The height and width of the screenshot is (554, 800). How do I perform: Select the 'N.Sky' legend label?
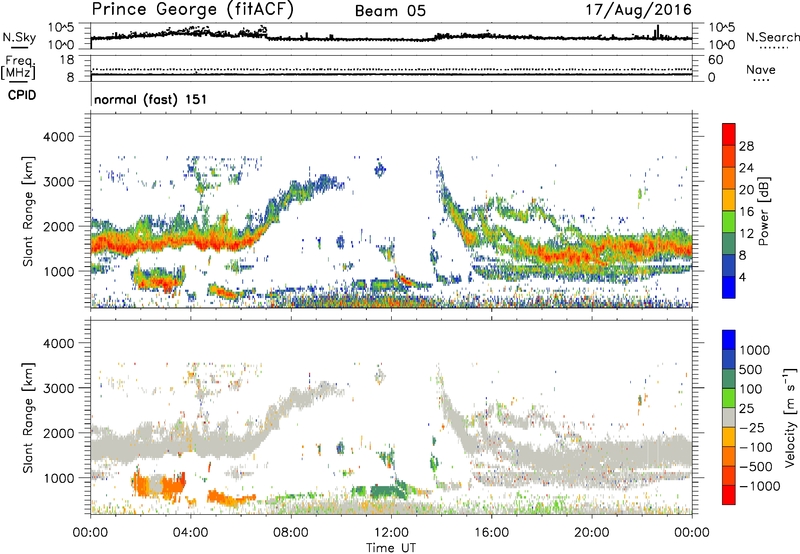point(19,37)
